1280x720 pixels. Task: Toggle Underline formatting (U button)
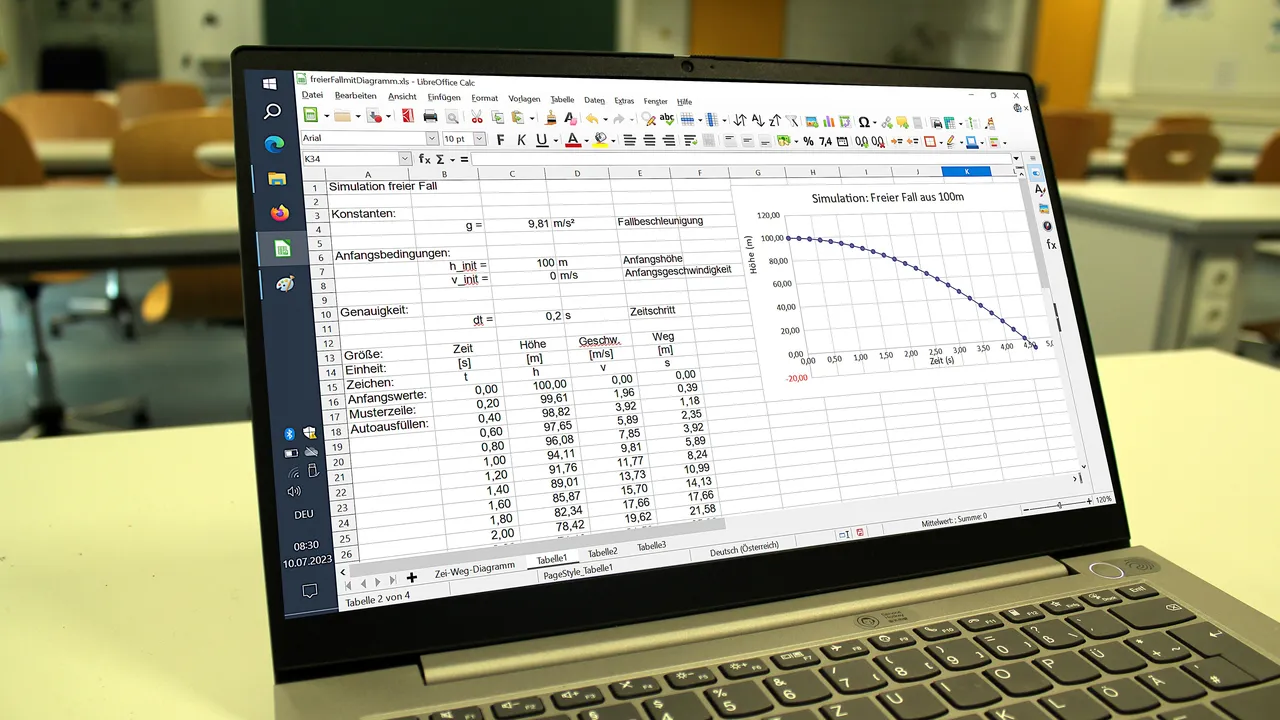[541, 140]
